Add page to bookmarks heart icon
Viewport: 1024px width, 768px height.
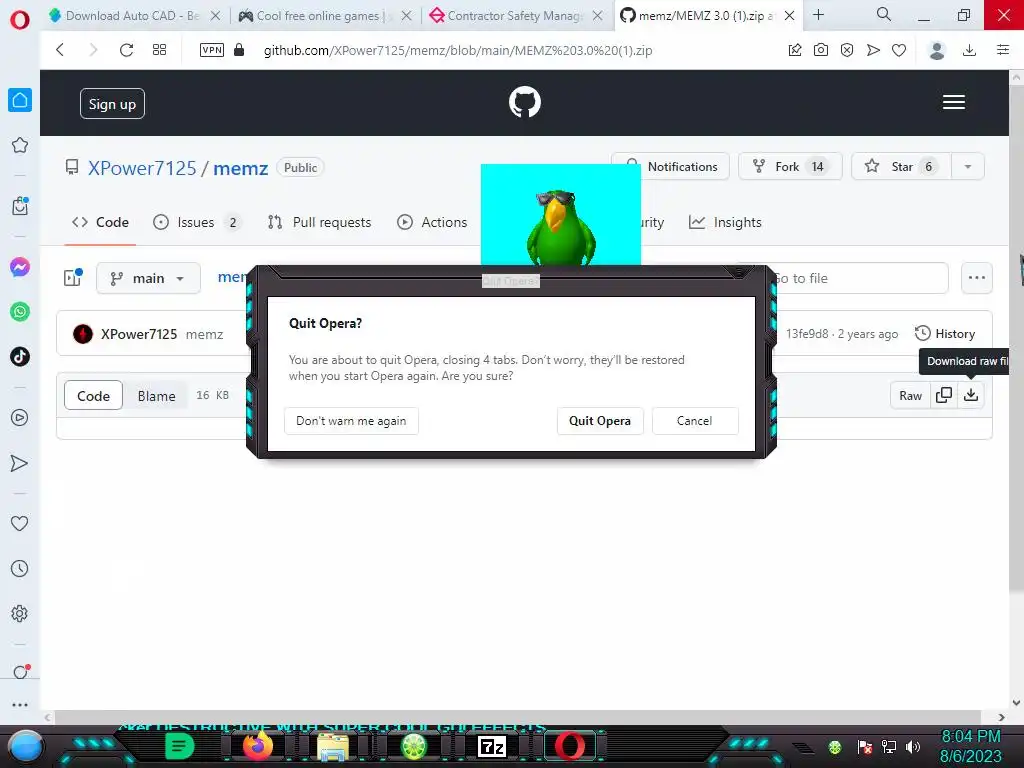tap(899, 50)
